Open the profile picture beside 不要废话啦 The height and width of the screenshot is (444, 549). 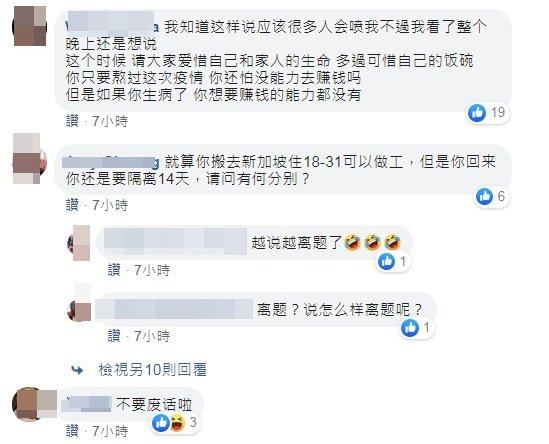click(x=34, y=403)
